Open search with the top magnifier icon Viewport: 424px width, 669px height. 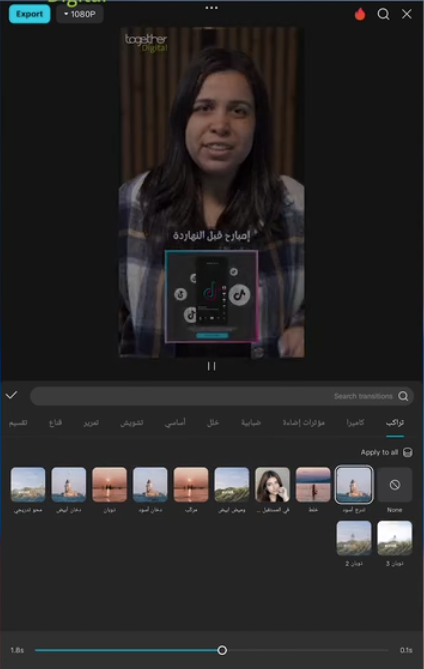[x=383, y=14]
